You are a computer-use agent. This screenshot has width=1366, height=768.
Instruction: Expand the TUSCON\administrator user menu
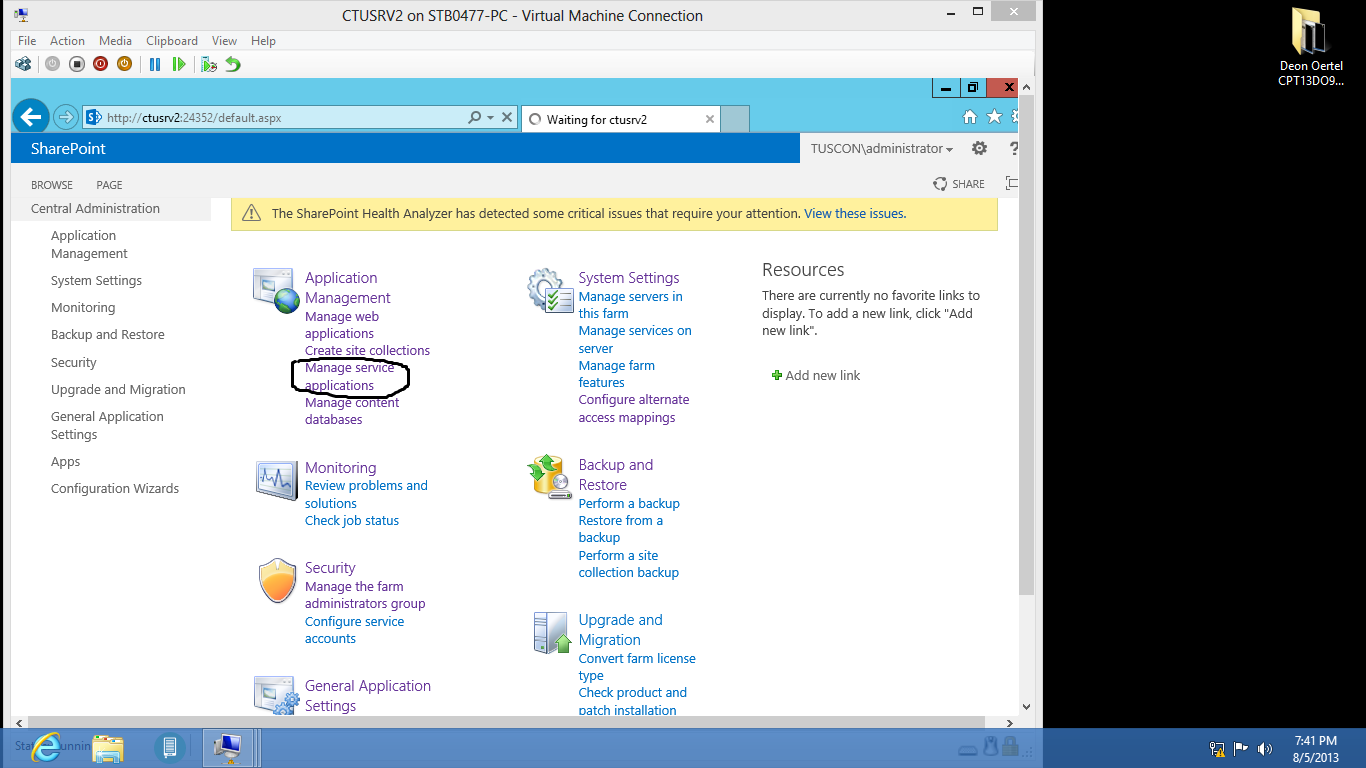(x=881, y=148)
